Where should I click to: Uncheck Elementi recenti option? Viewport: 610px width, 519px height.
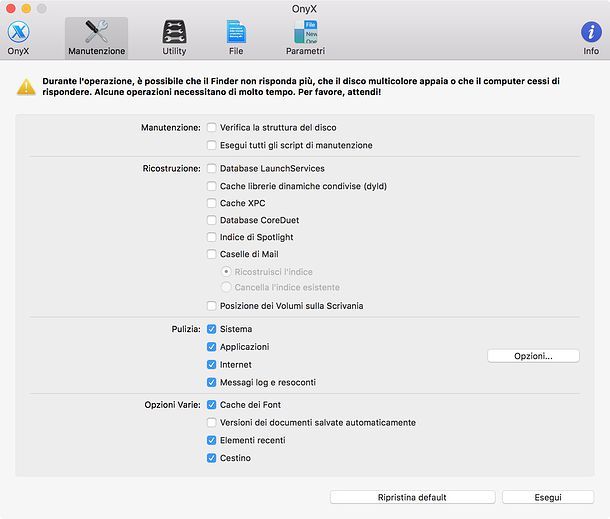212,440
